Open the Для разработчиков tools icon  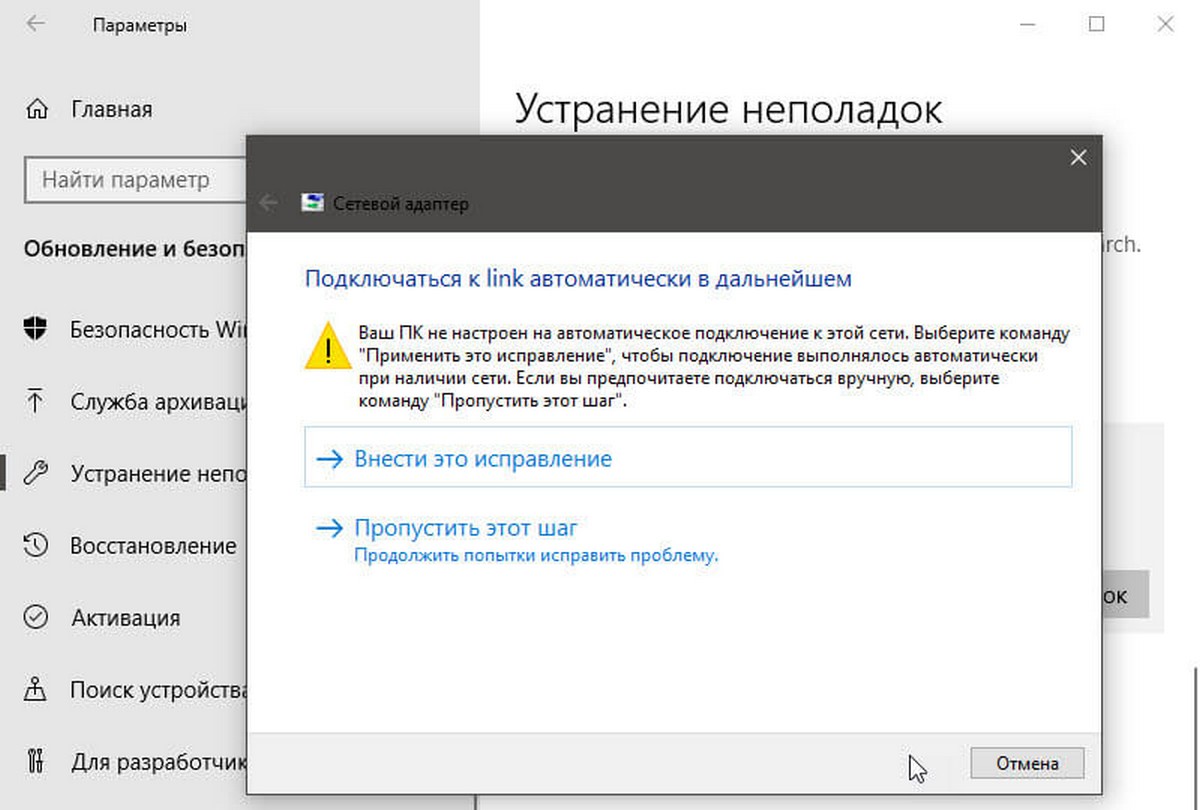pyautogui.click(x=36, y=762)
